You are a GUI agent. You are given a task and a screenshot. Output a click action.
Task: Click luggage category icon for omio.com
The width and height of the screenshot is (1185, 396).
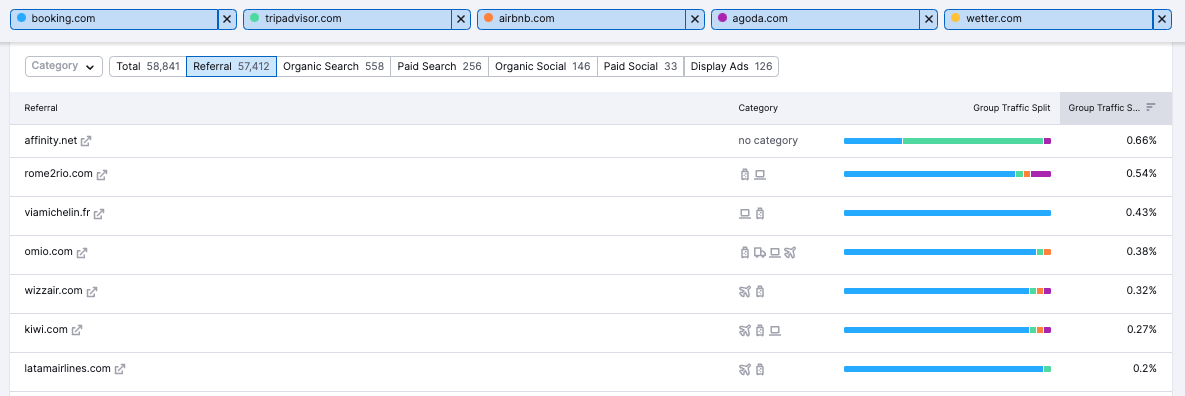(744, 252)
